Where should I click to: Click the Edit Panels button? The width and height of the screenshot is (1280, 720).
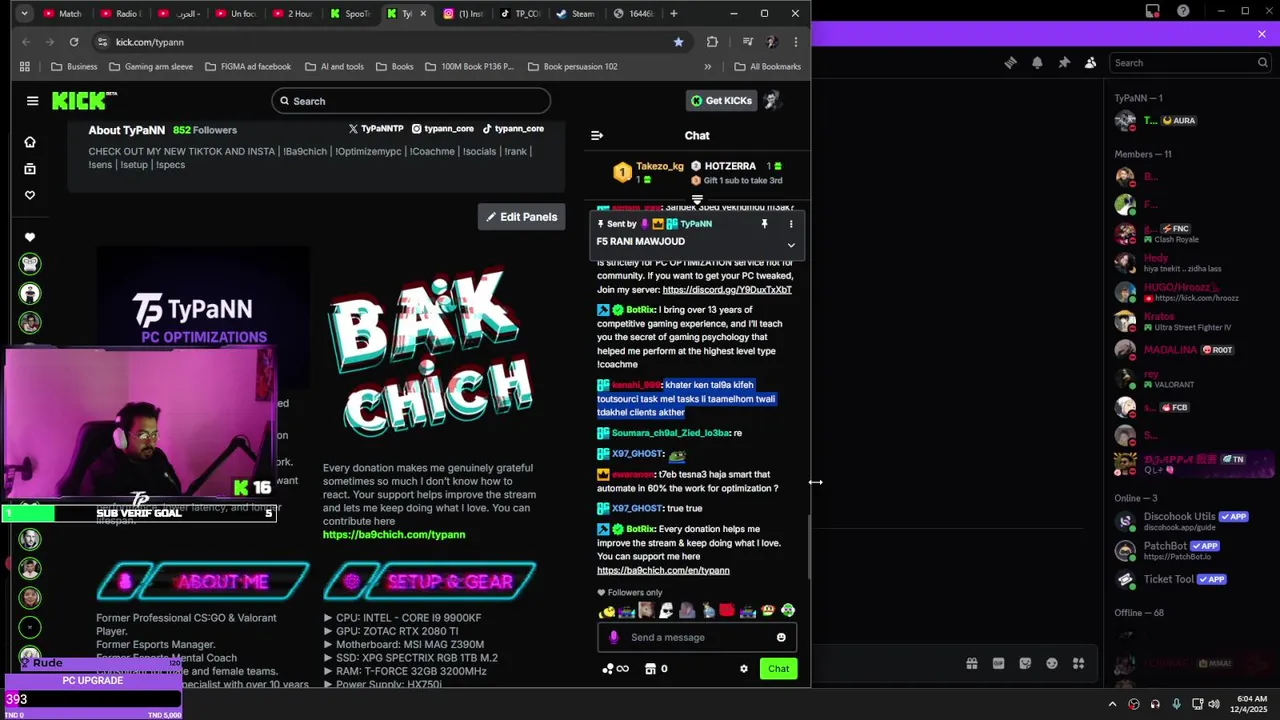[x=522, y=217]
